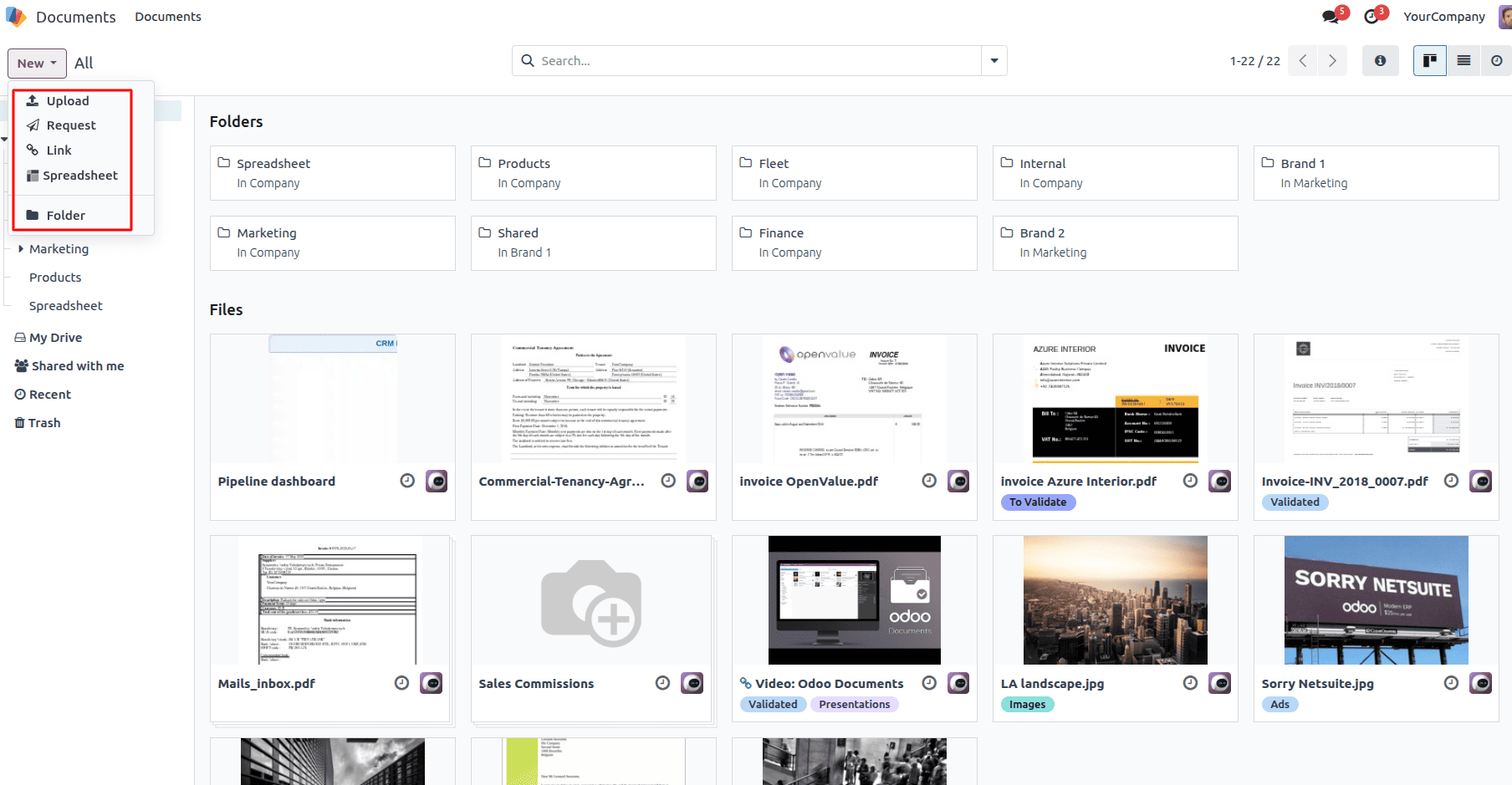The width and height of the screenshot is (1512, 785).
Task: Toggle the search options dropdown
Action: pos(994,61)
